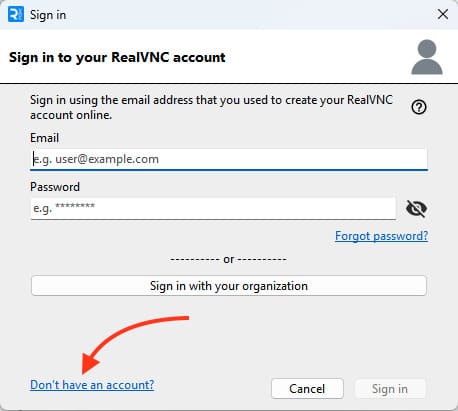Image resolution: width=458 pixels, height=411 pixels.
Task: Toggle password visibility with the crossed-eye icon
Action: [x=416, y=209]
